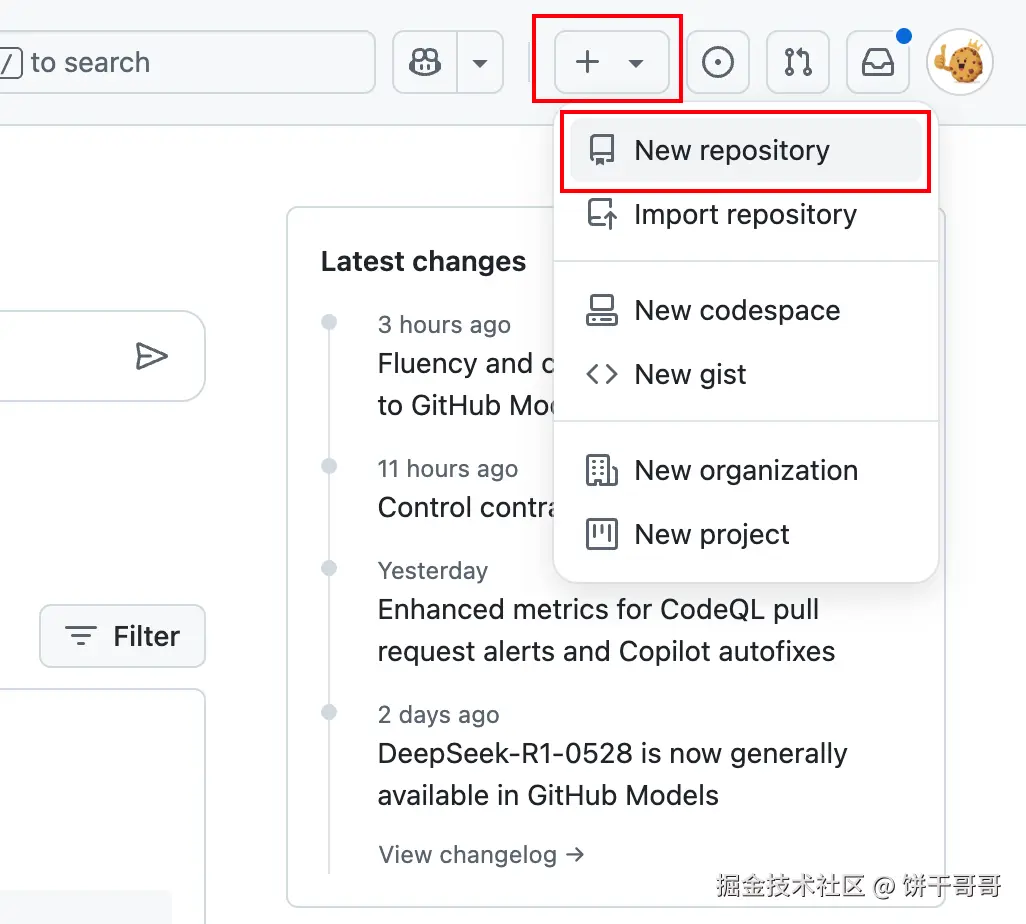Open the cookie avatar user menu
The width and height of the screenshot is (1026, 924).
(960, 63)
